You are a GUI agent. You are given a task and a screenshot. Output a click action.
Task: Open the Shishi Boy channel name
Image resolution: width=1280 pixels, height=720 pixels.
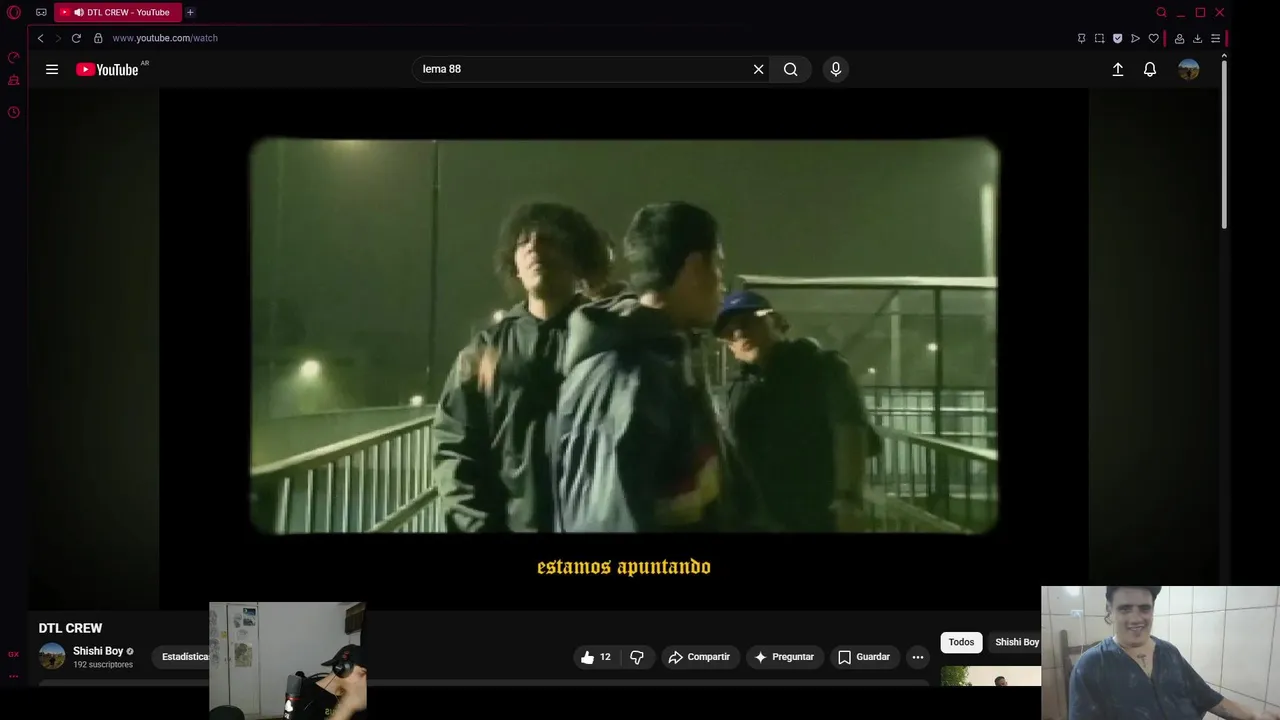click(98, 651)
